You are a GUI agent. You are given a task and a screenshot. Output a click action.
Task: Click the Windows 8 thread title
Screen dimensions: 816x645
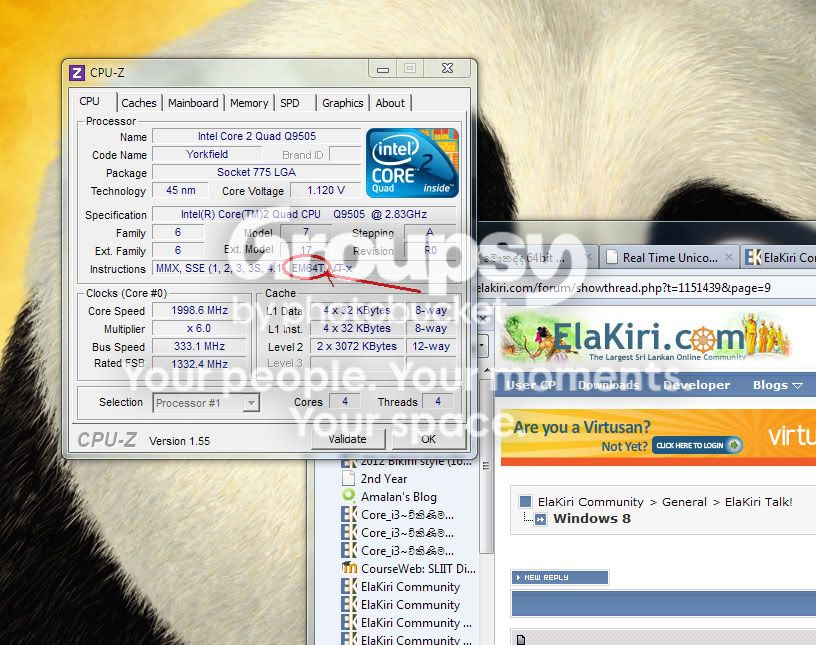592,518
